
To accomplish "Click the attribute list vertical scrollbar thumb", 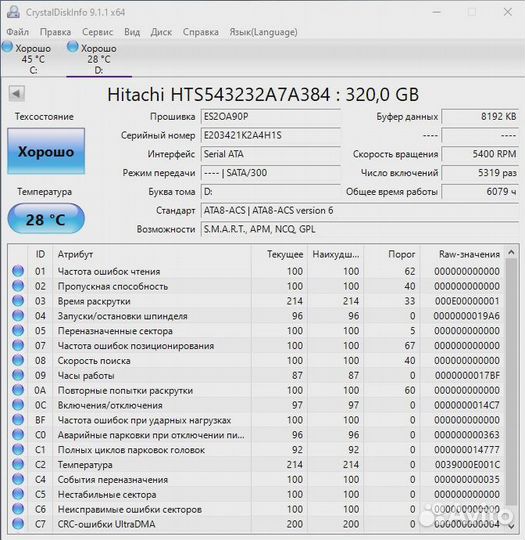I will [x=512, y=382].
